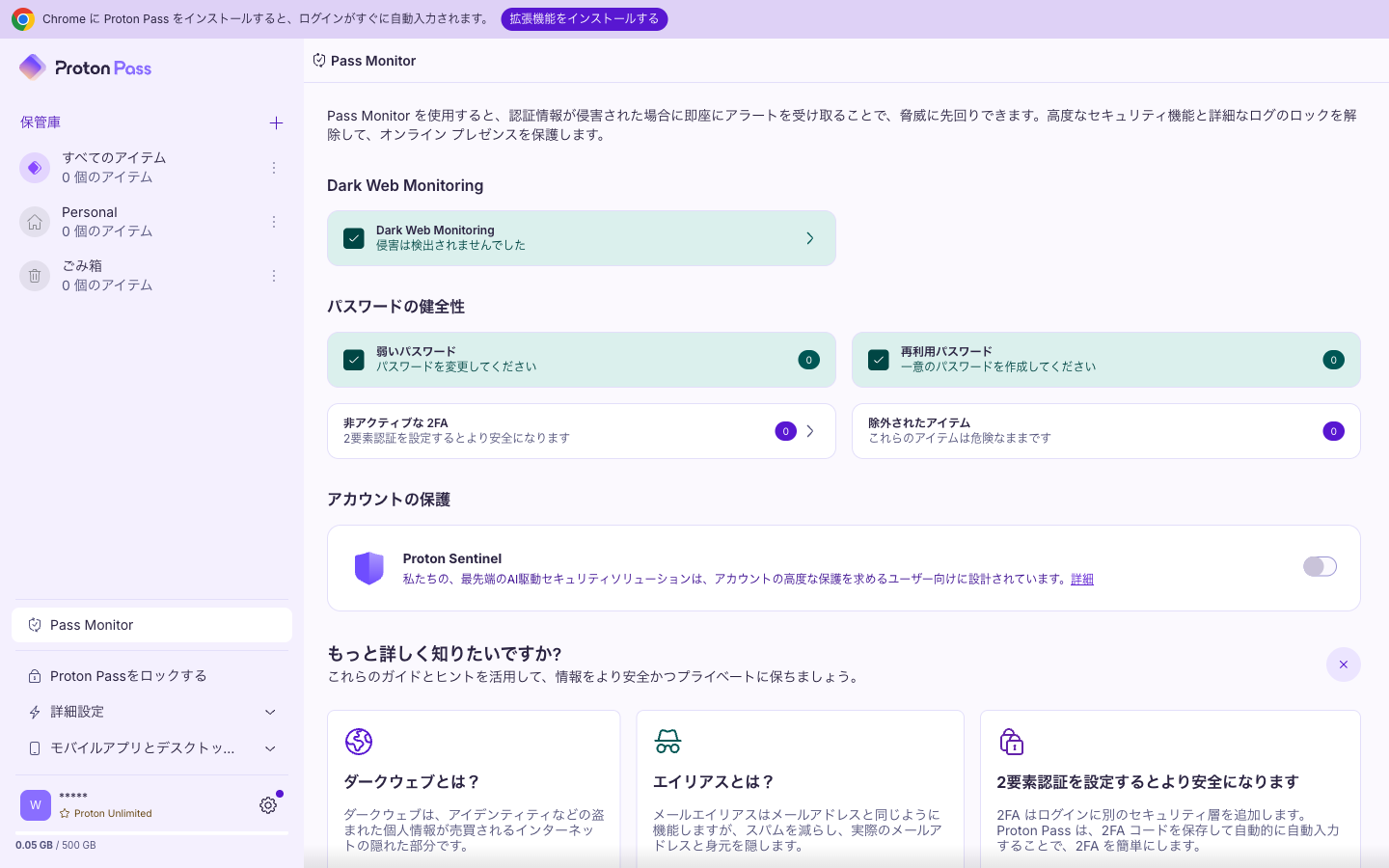Screen dimensions: 1389x868
Task: Click the lock icon beside Proton Passをロックする
Action: [35, 676]
